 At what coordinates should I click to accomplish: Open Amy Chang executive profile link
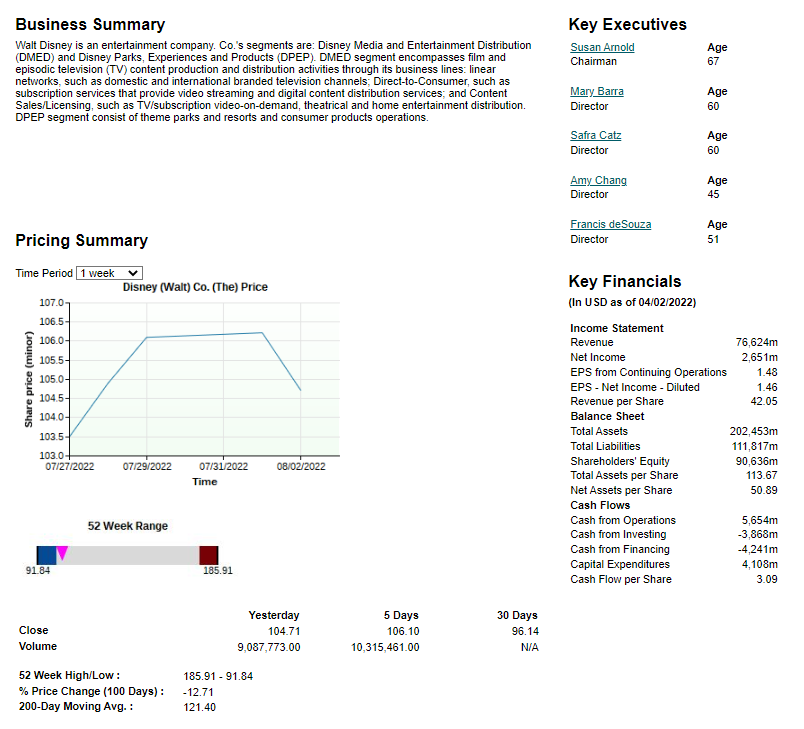[598, 180]
